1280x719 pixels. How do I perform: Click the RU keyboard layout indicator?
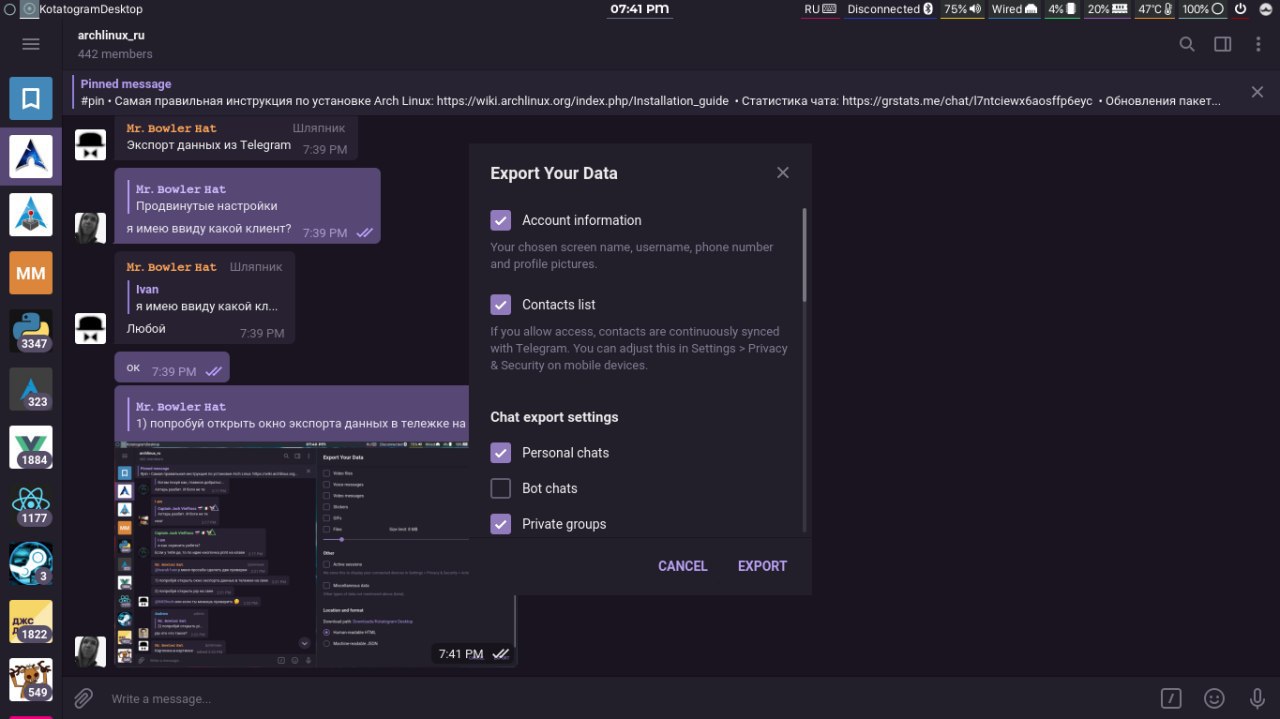pos(819,9)
